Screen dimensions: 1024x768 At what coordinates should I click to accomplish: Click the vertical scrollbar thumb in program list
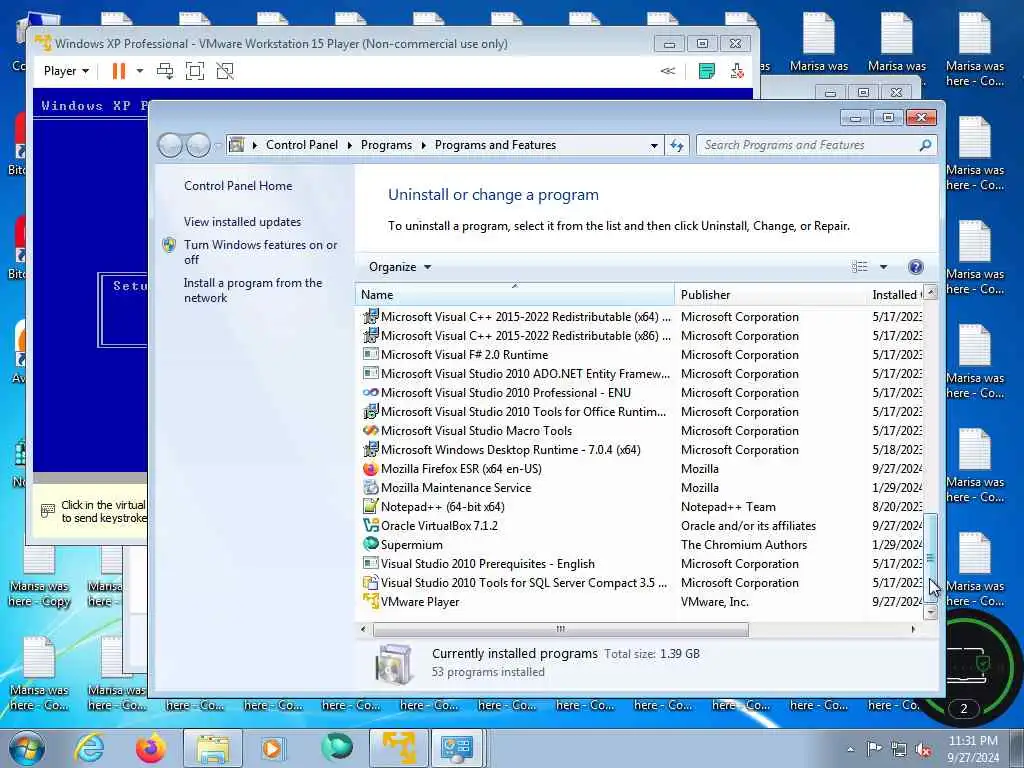point(931,558)
